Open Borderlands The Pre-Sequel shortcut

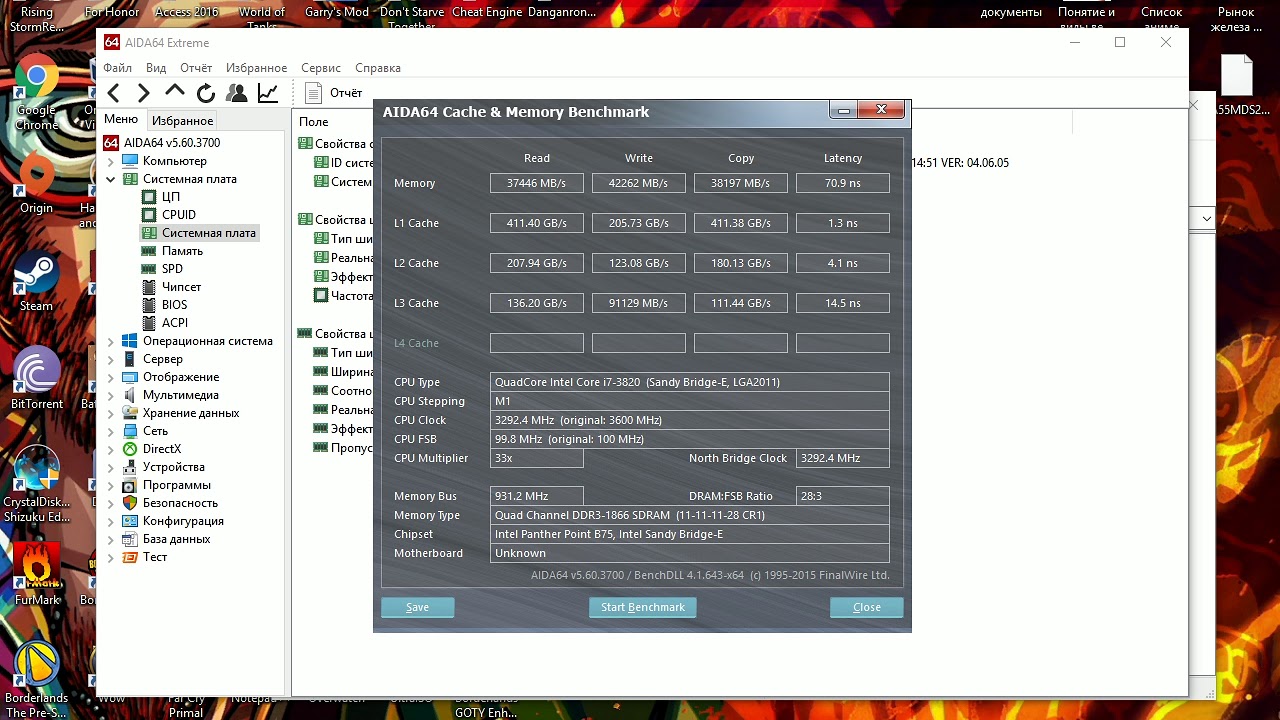[x=36, y=680]
